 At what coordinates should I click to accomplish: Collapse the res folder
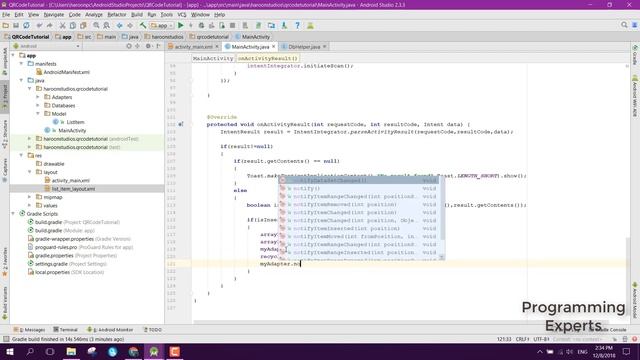tap(21, 155)
